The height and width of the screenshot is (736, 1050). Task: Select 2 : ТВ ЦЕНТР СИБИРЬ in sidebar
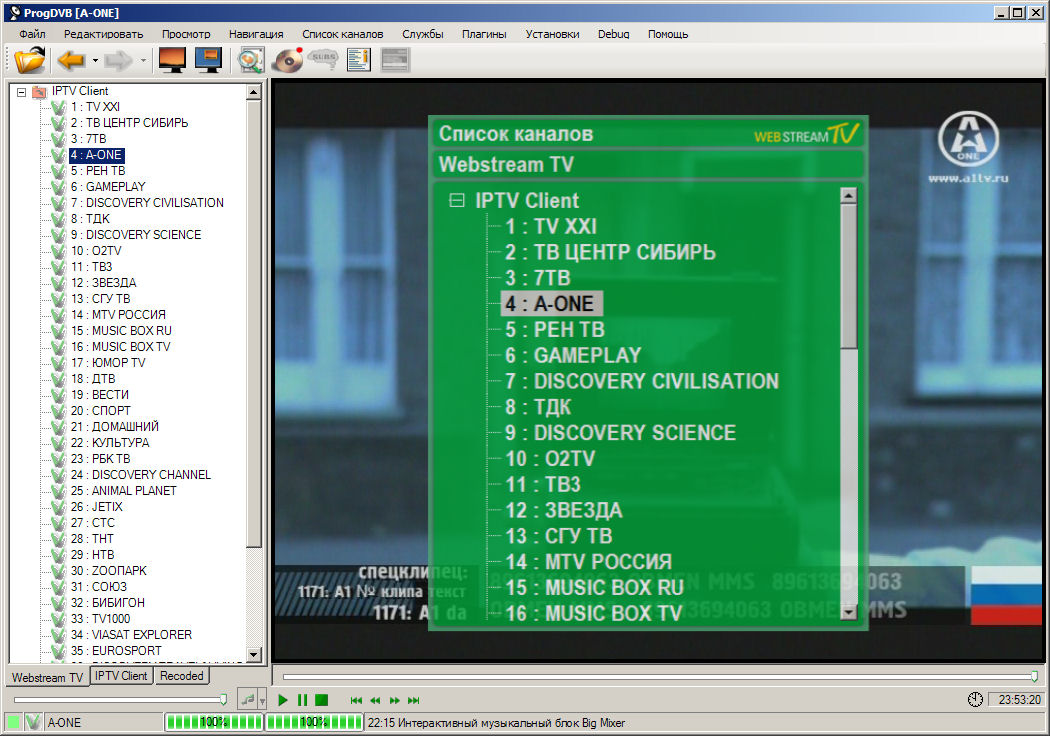[129, 123]
